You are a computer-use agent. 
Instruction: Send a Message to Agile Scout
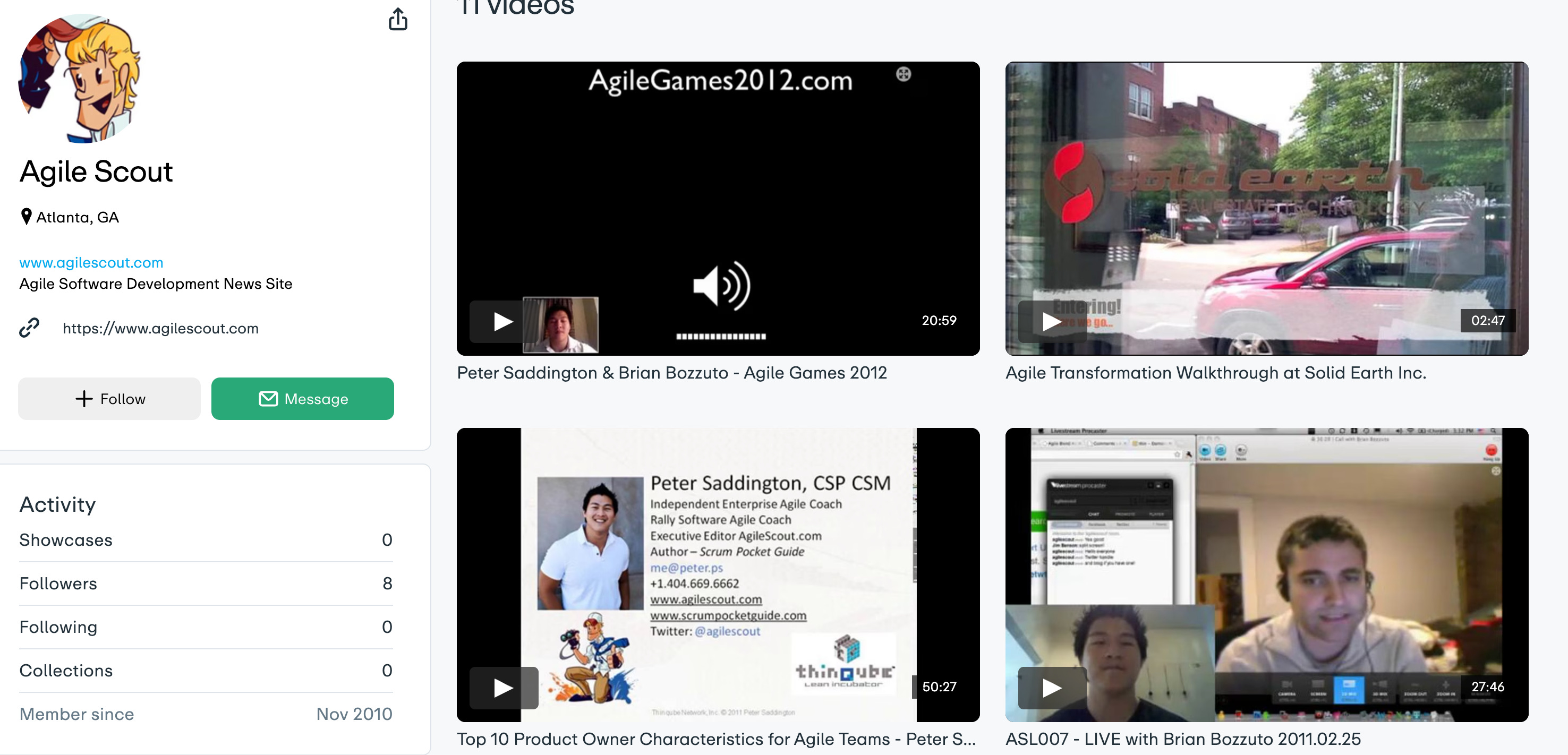pyautogui.click(x=303, y=399)
